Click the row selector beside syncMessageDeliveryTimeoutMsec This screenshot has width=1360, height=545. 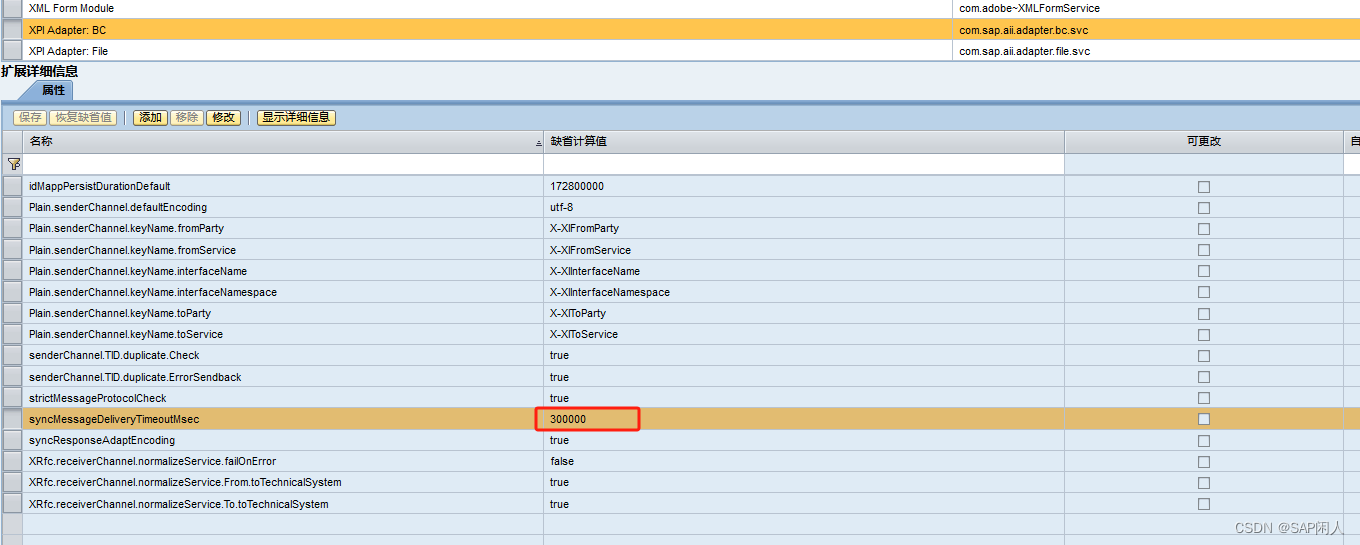tap(12, 419)
